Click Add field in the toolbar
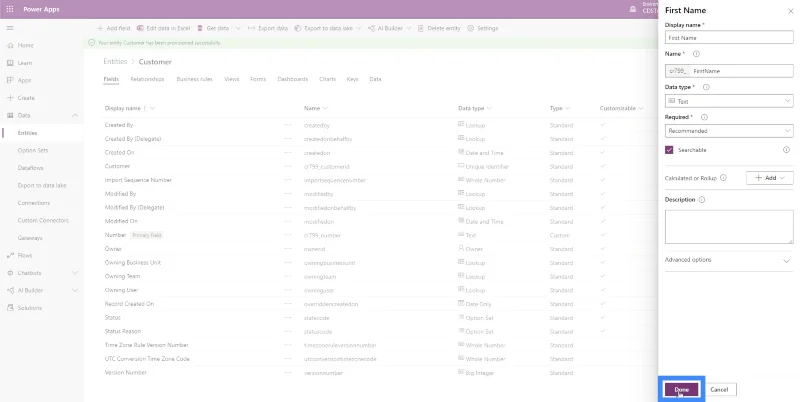This screenshot has height=402, width=800. pos(113,28)
